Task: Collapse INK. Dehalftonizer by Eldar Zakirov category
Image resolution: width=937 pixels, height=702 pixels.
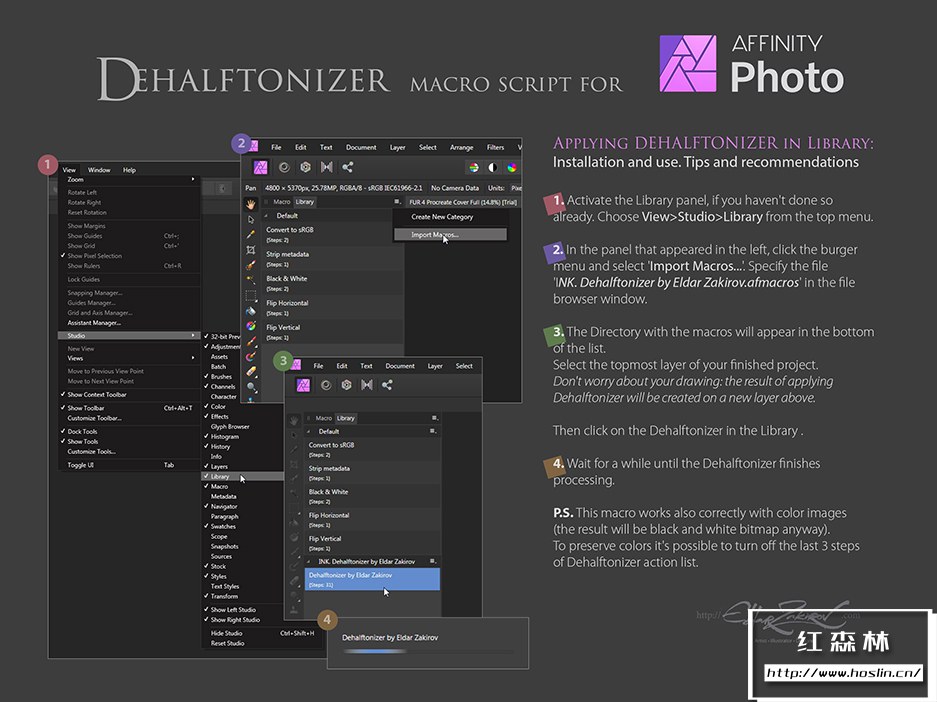Action: [x=309, y=562]
